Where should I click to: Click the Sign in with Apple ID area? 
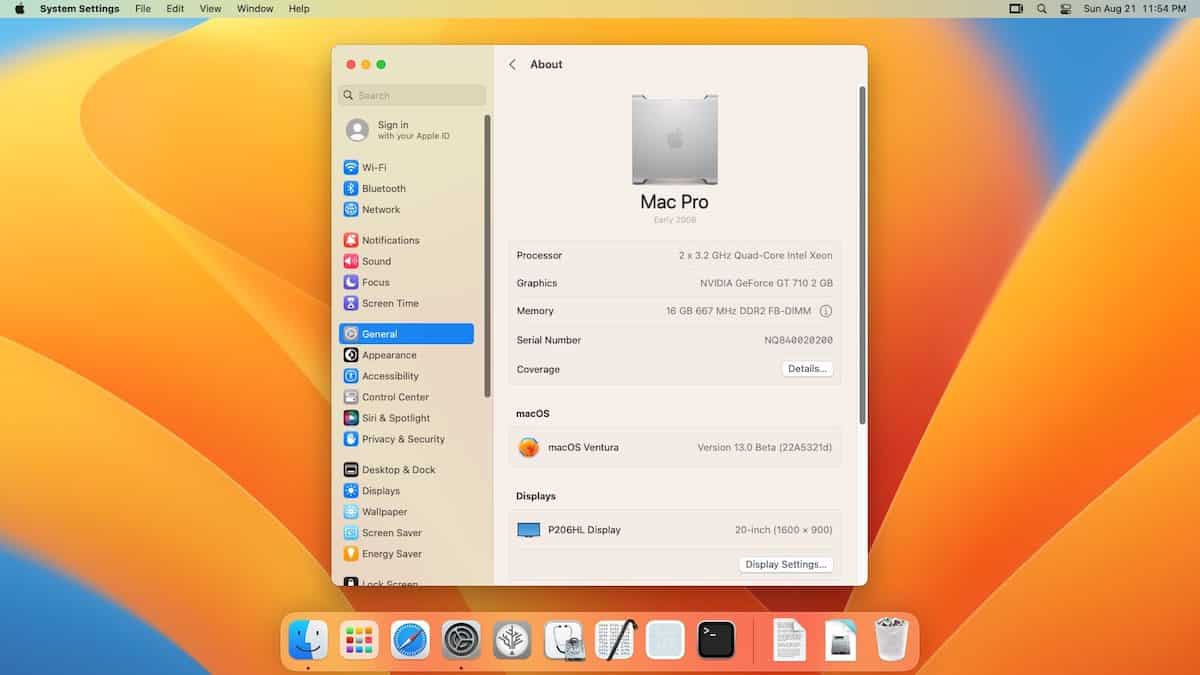click(x=390, y=129)
